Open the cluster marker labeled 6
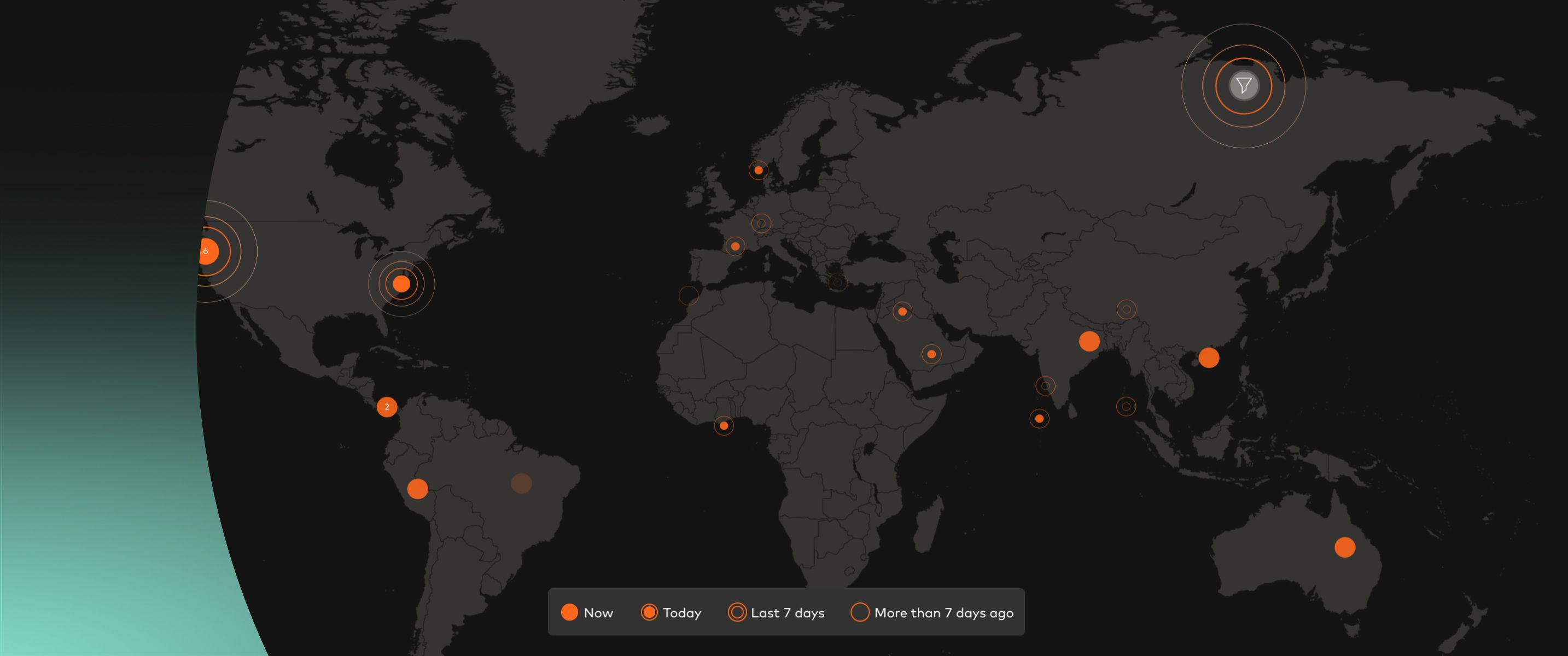 point(207,251)
